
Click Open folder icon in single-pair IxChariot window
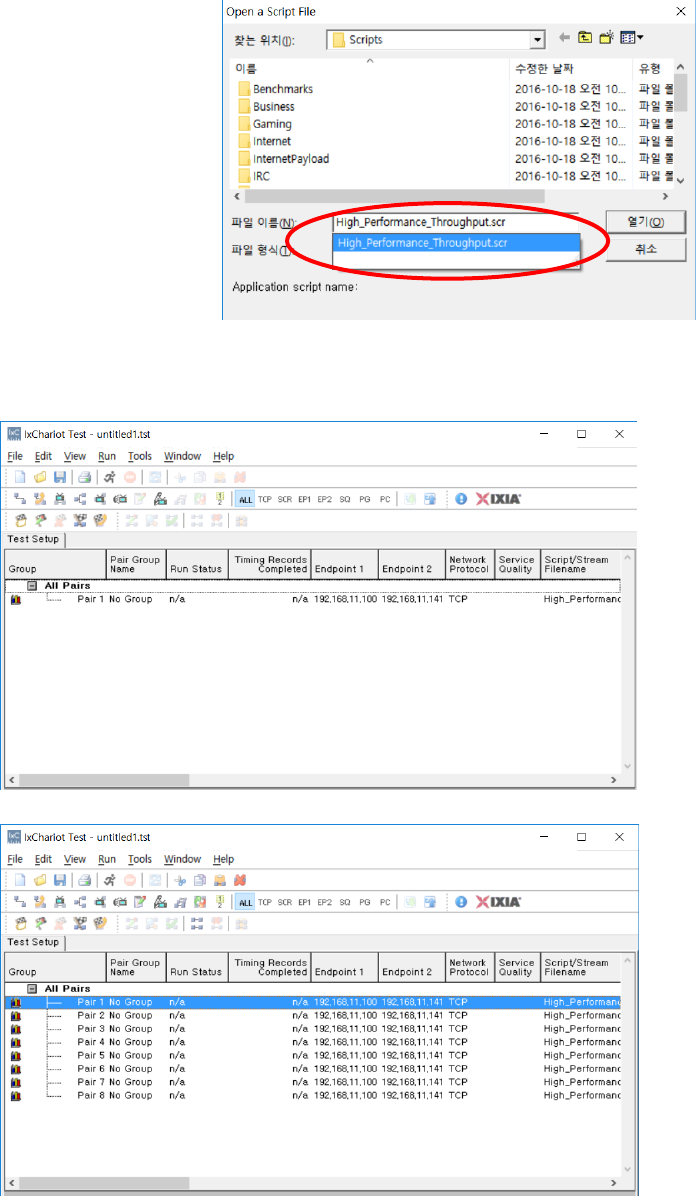coord(40,477)
